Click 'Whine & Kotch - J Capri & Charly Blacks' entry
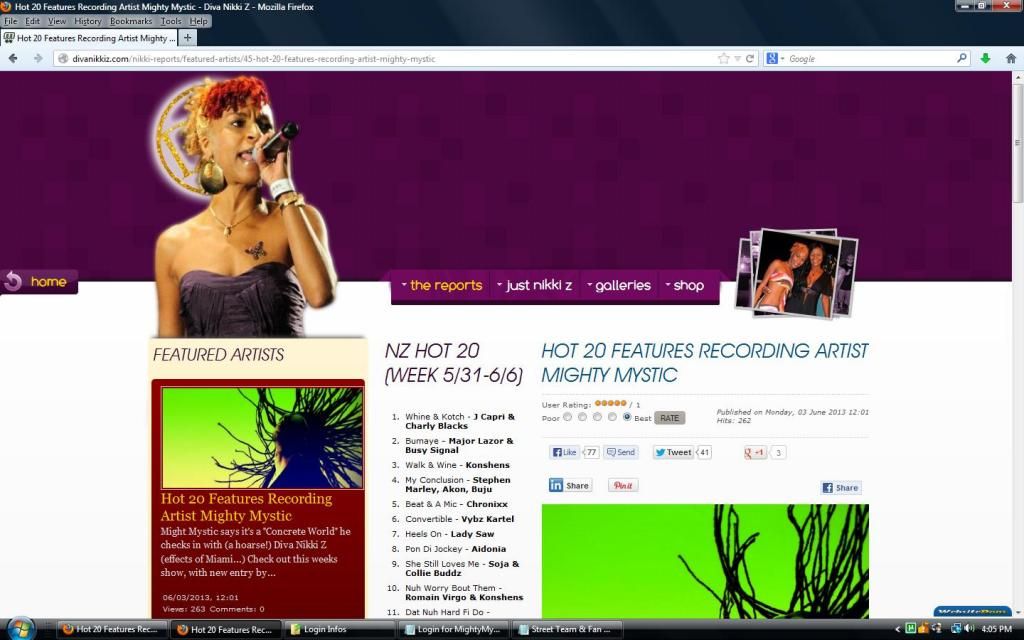The height and width of the screenshot is (640, 1024). pyautogui.click(x=460, y=421)
